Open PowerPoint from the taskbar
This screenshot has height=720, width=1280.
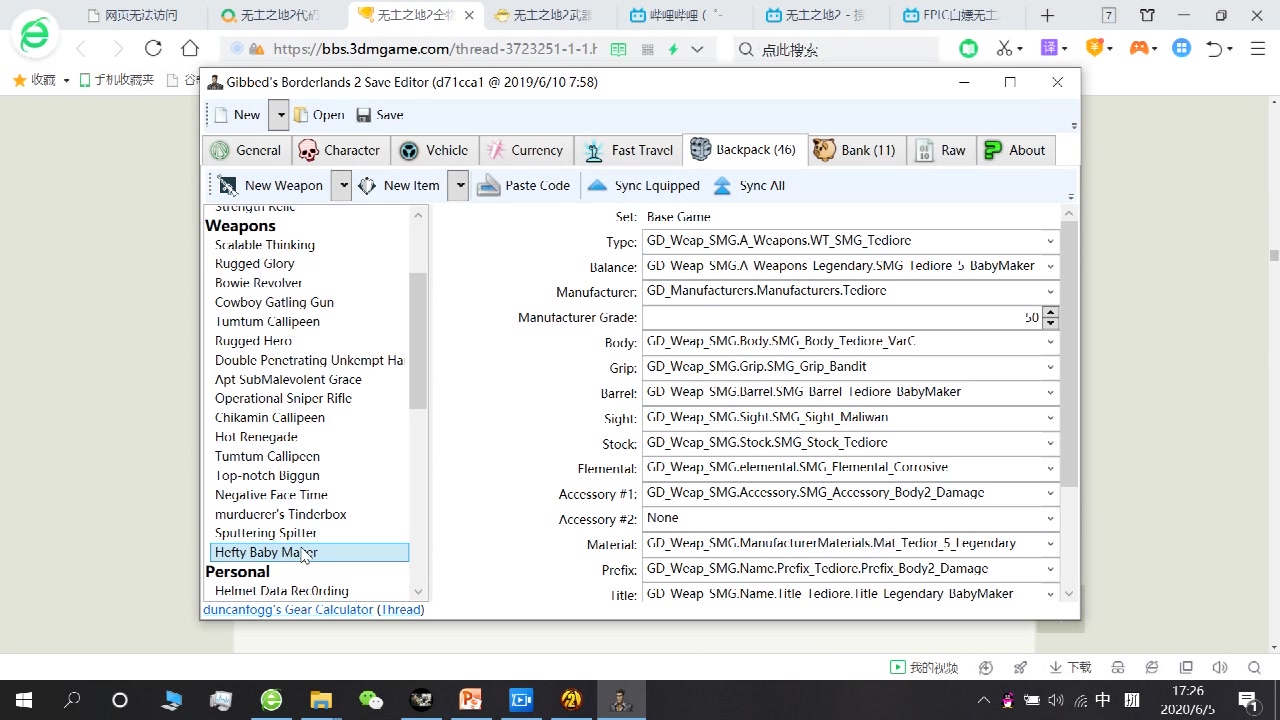pos(471,700)
